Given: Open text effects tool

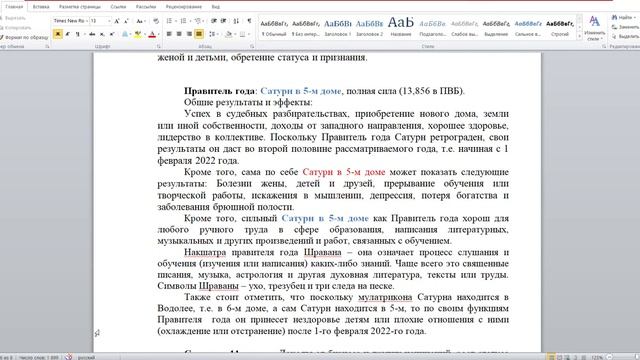Looking at the screenshot, I should tap(125, 34).
